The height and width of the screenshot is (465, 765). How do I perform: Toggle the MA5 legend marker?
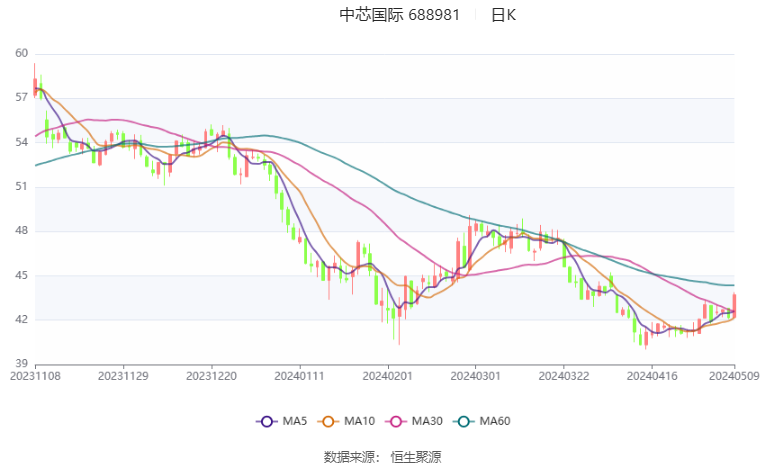coord(266,422)
